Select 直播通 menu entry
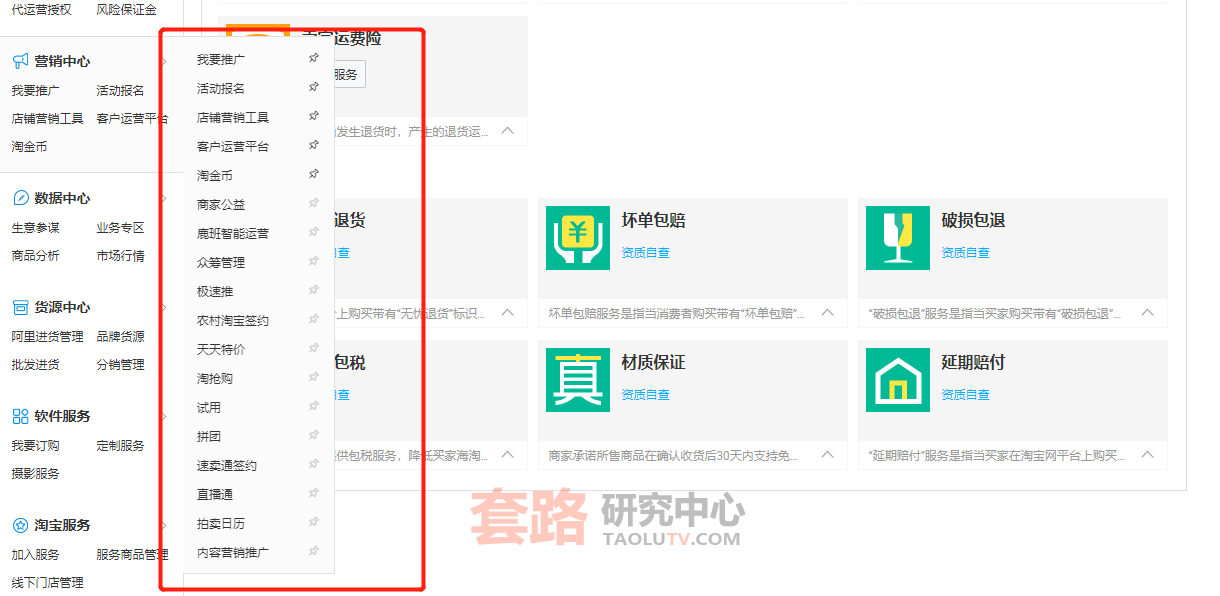The width and height of the screenshot is (1220, 596). pyautogui.click(x=215, y=495)
